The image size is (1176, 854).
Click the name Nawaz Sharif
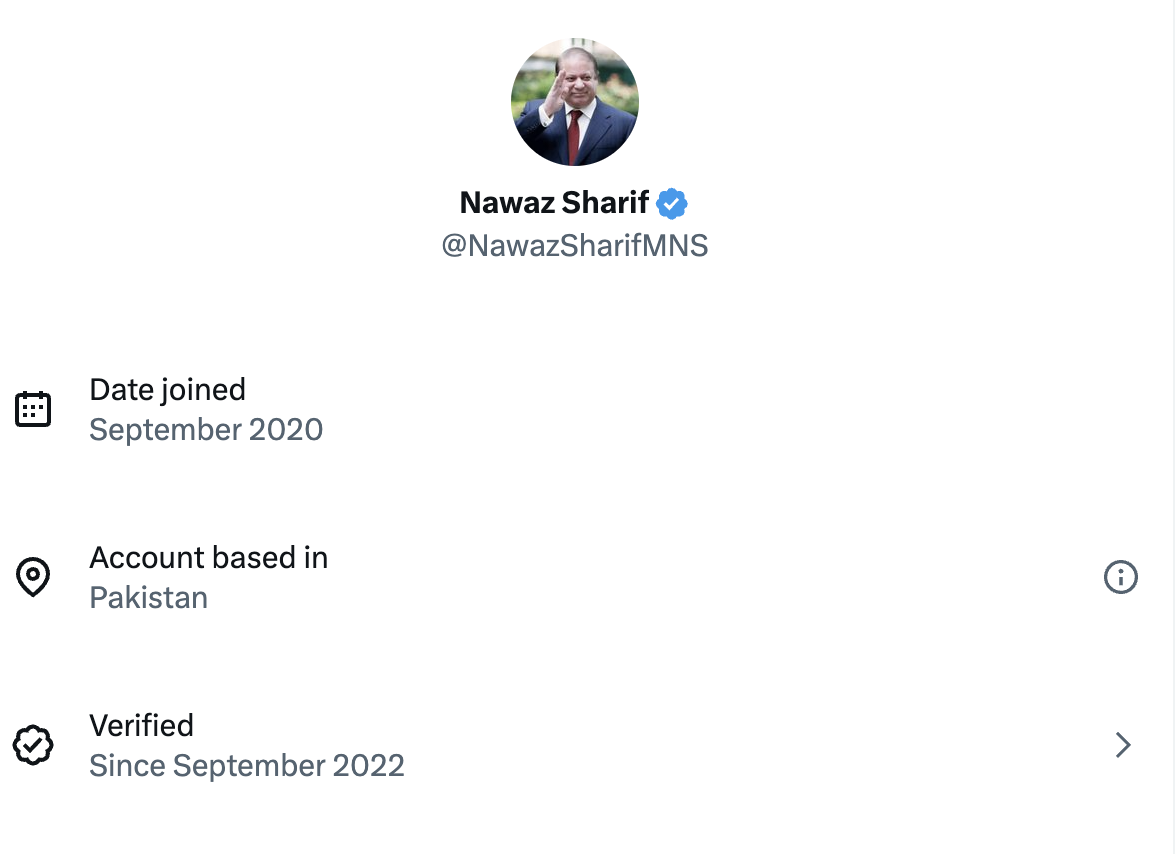[555, 202]
